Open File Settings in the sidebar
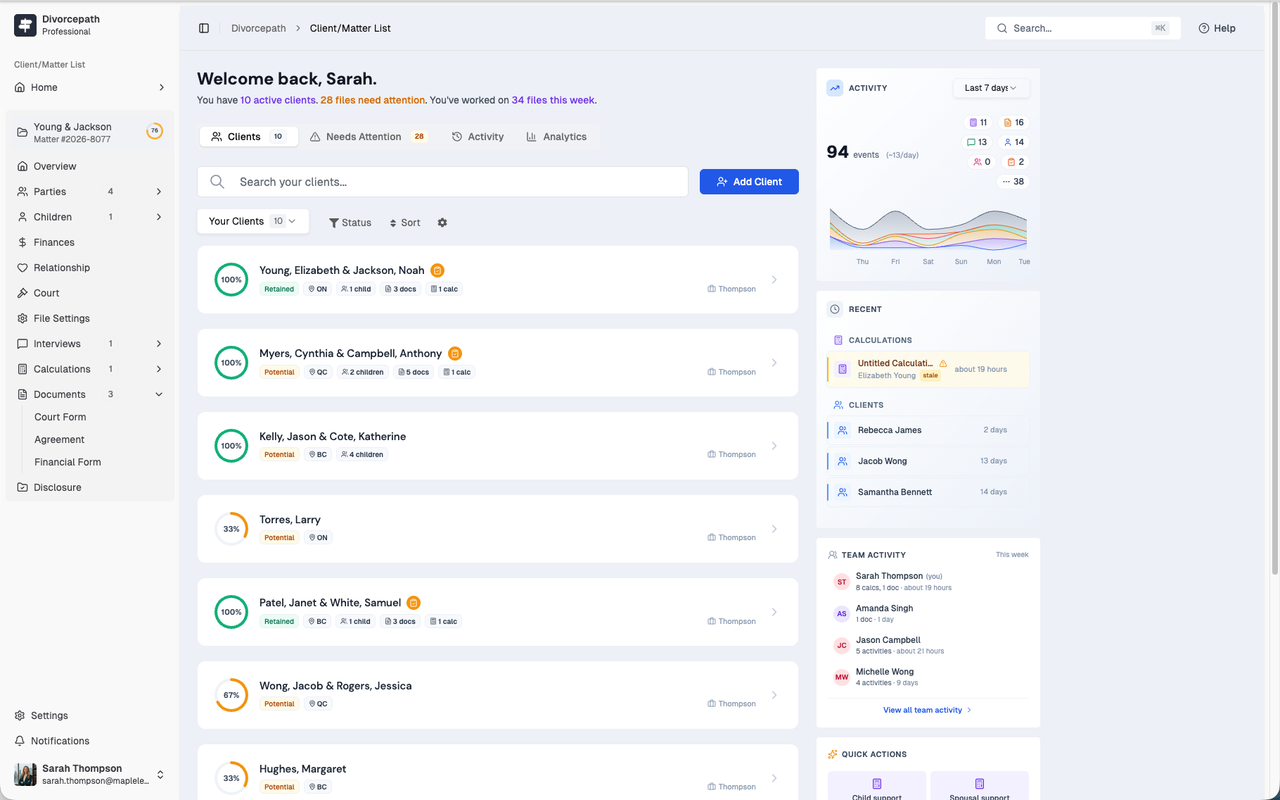The image size is (1280, 800). click(90, 318)
